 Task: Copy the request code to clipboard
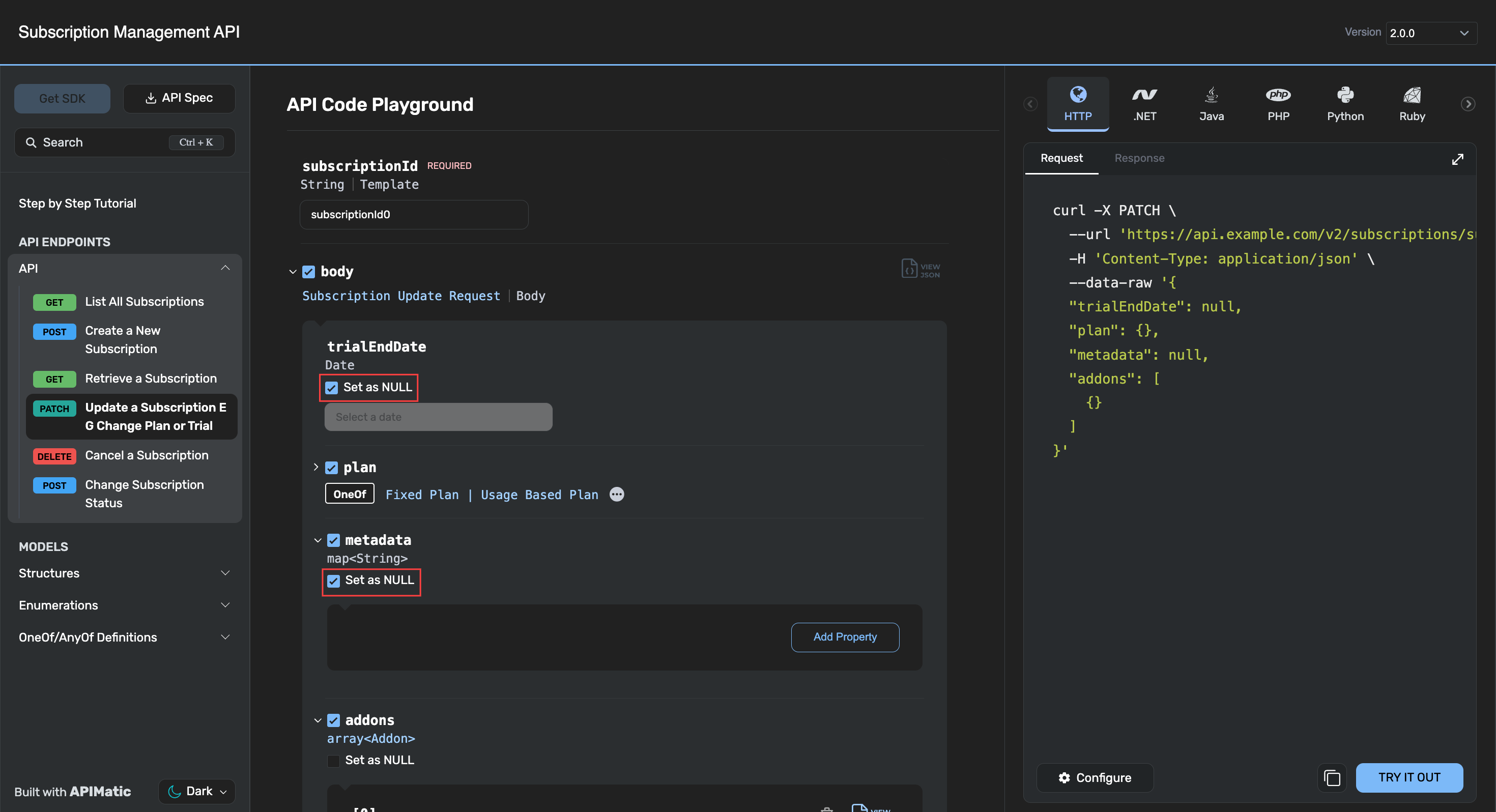[x=1332, y=777]
